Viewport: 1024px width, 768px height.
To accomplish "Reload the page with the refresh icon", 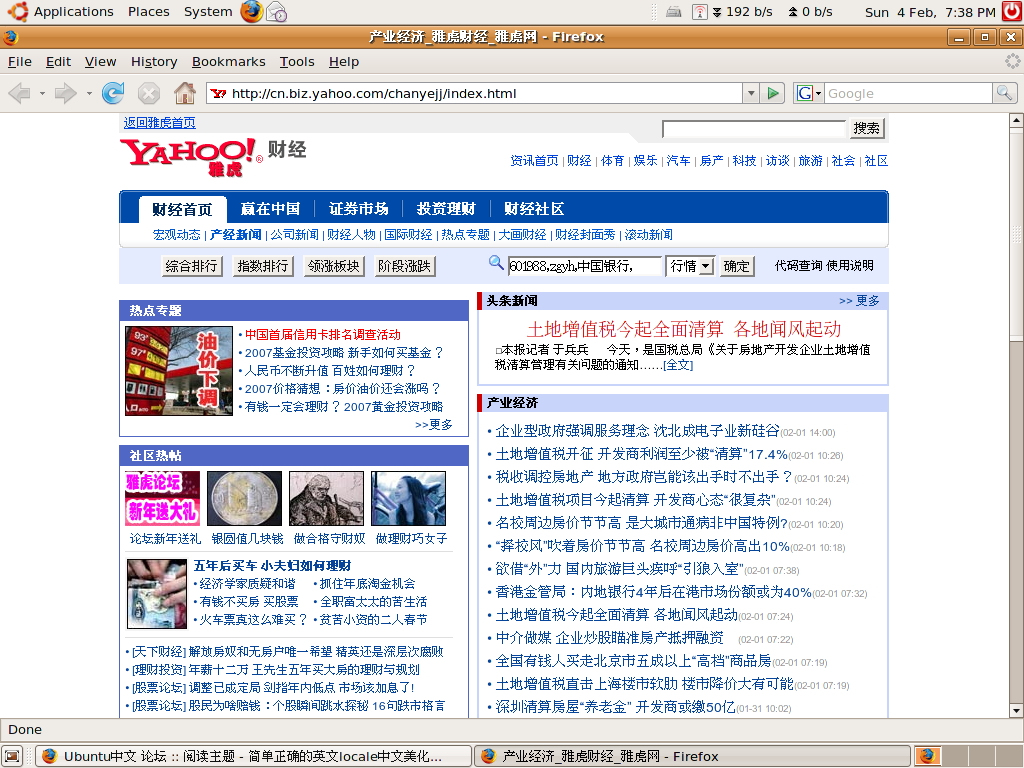I will (113, 93).
